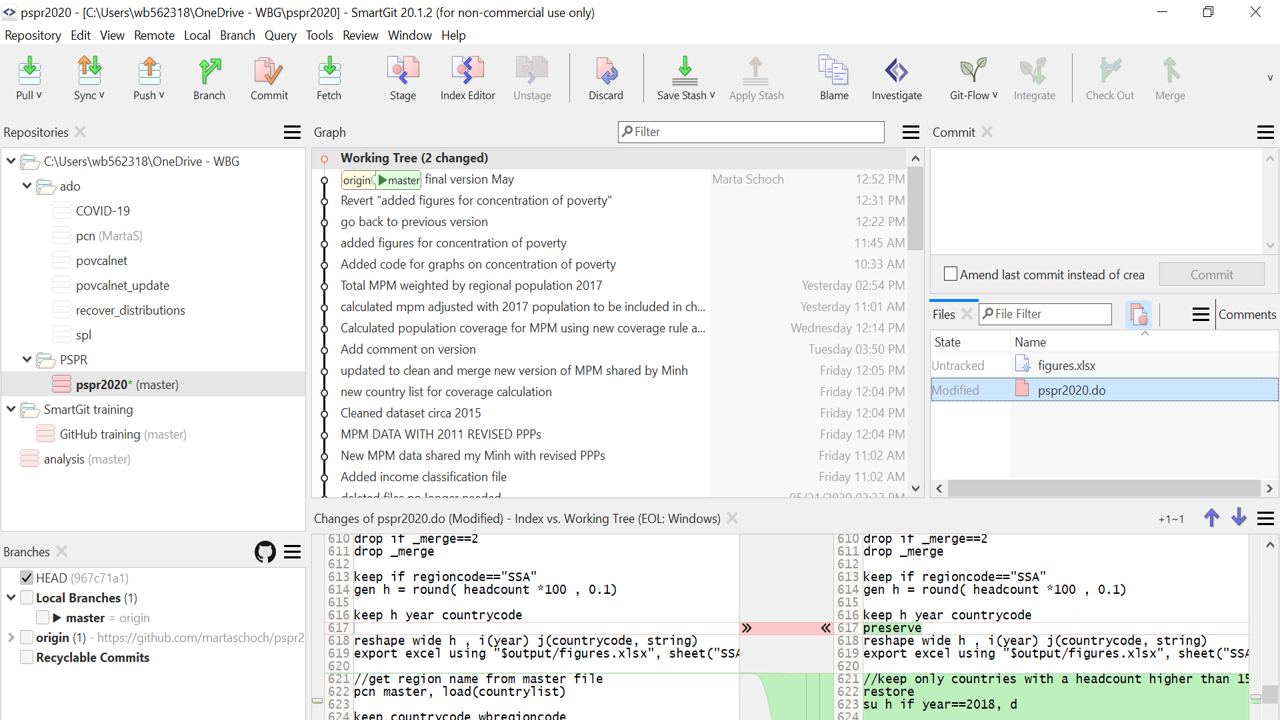Click the Save Stash icon
The height and width of the screenshot is (720, 1280).
coord(684,70)
